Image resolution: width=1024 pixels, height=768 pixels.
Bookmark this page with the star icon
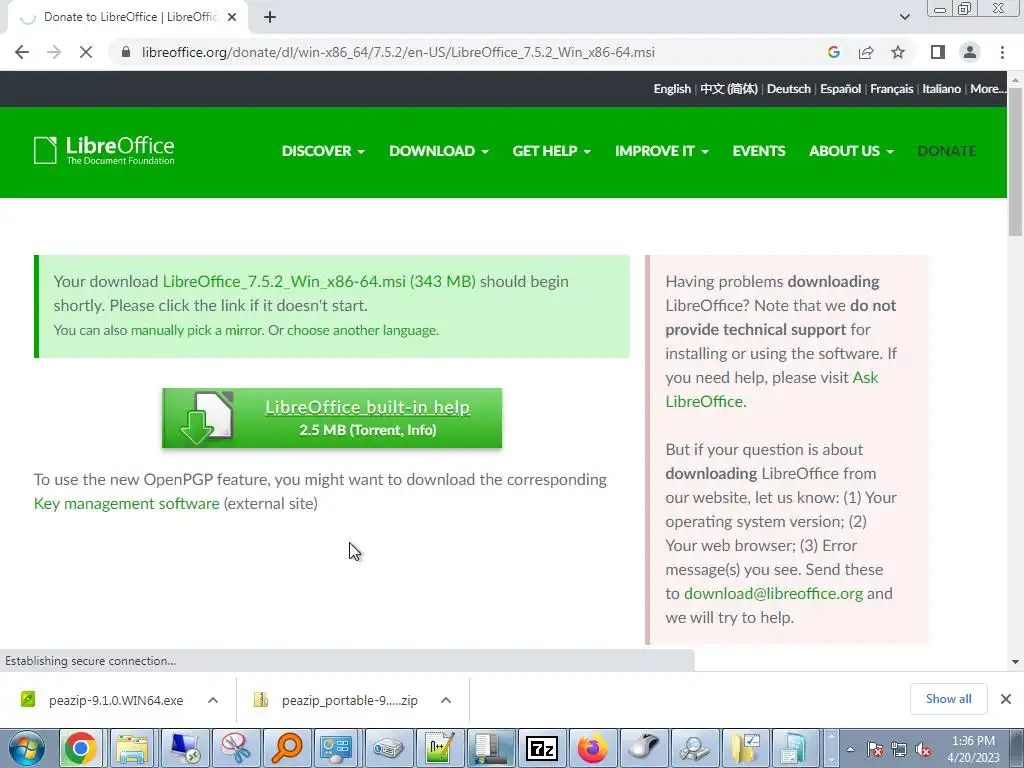click(898, 52)
